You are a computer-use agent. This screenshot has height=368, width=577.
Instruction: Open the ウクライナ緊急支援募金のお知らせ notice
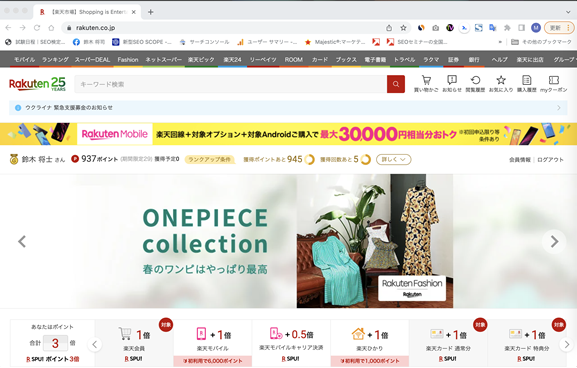point(288,107)
